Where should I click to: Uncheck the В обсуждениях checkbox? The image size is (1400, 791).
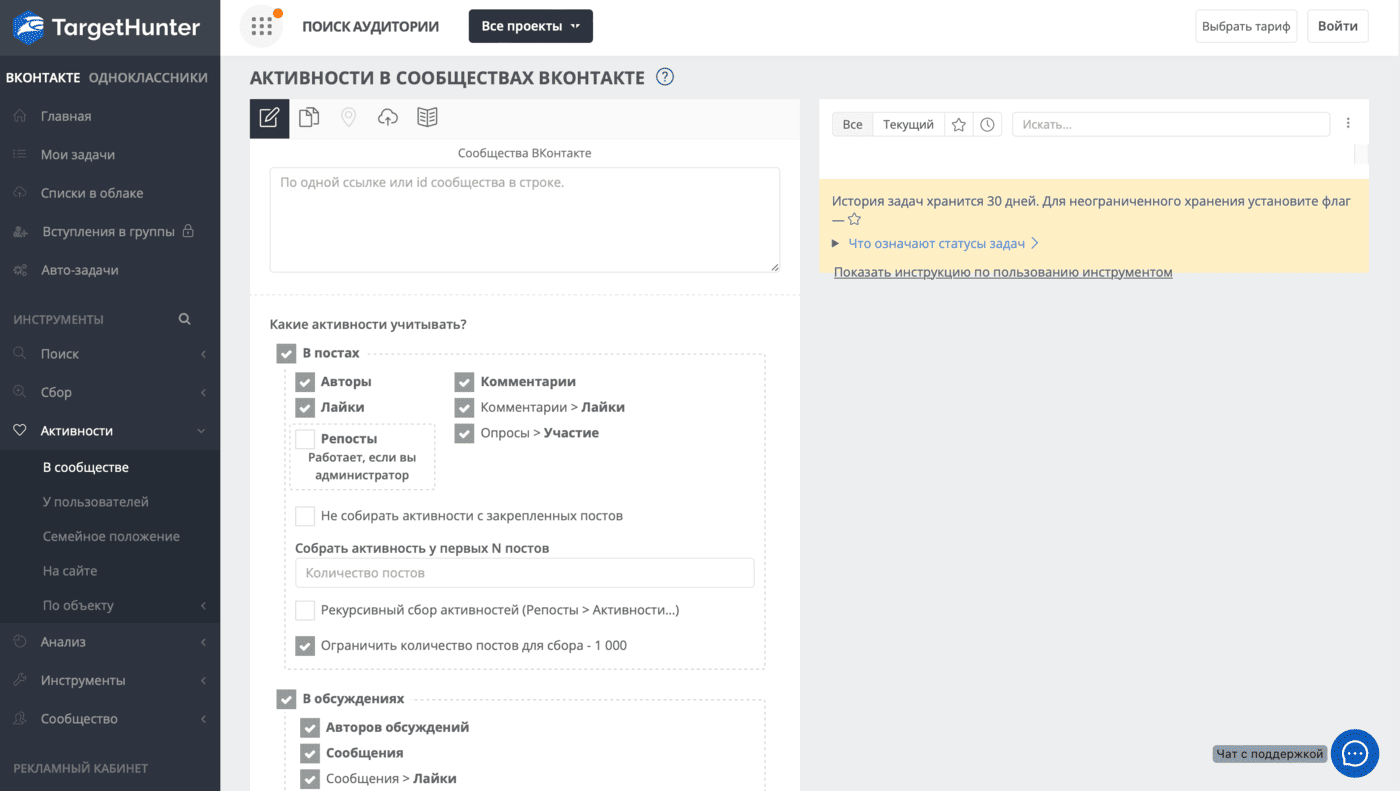(x=286, y=699)
